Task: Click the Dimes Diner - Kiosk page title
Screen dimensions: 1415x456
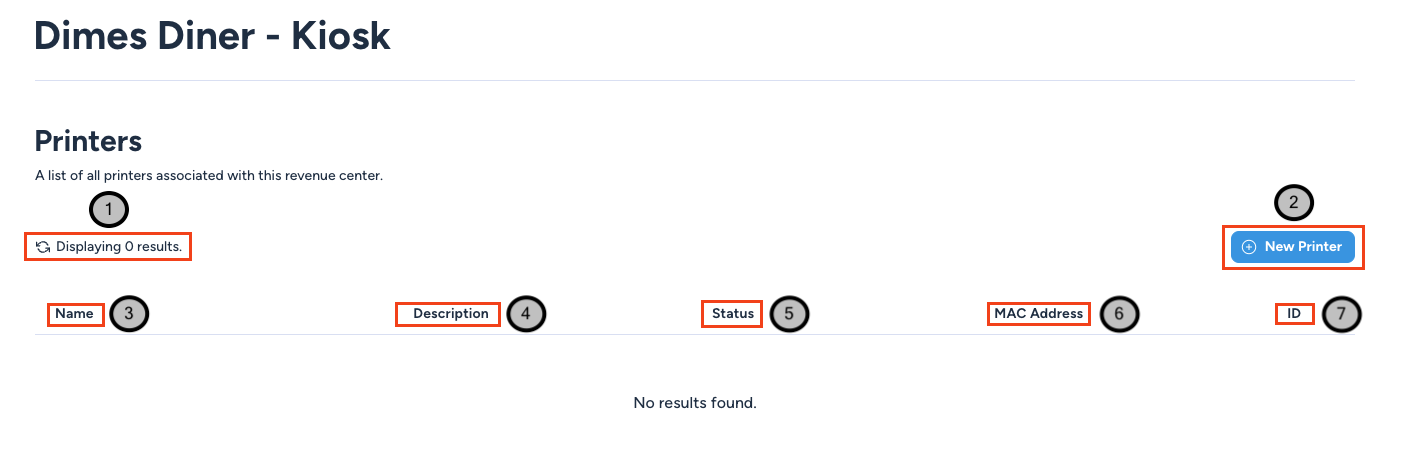Action: (212, 36)
